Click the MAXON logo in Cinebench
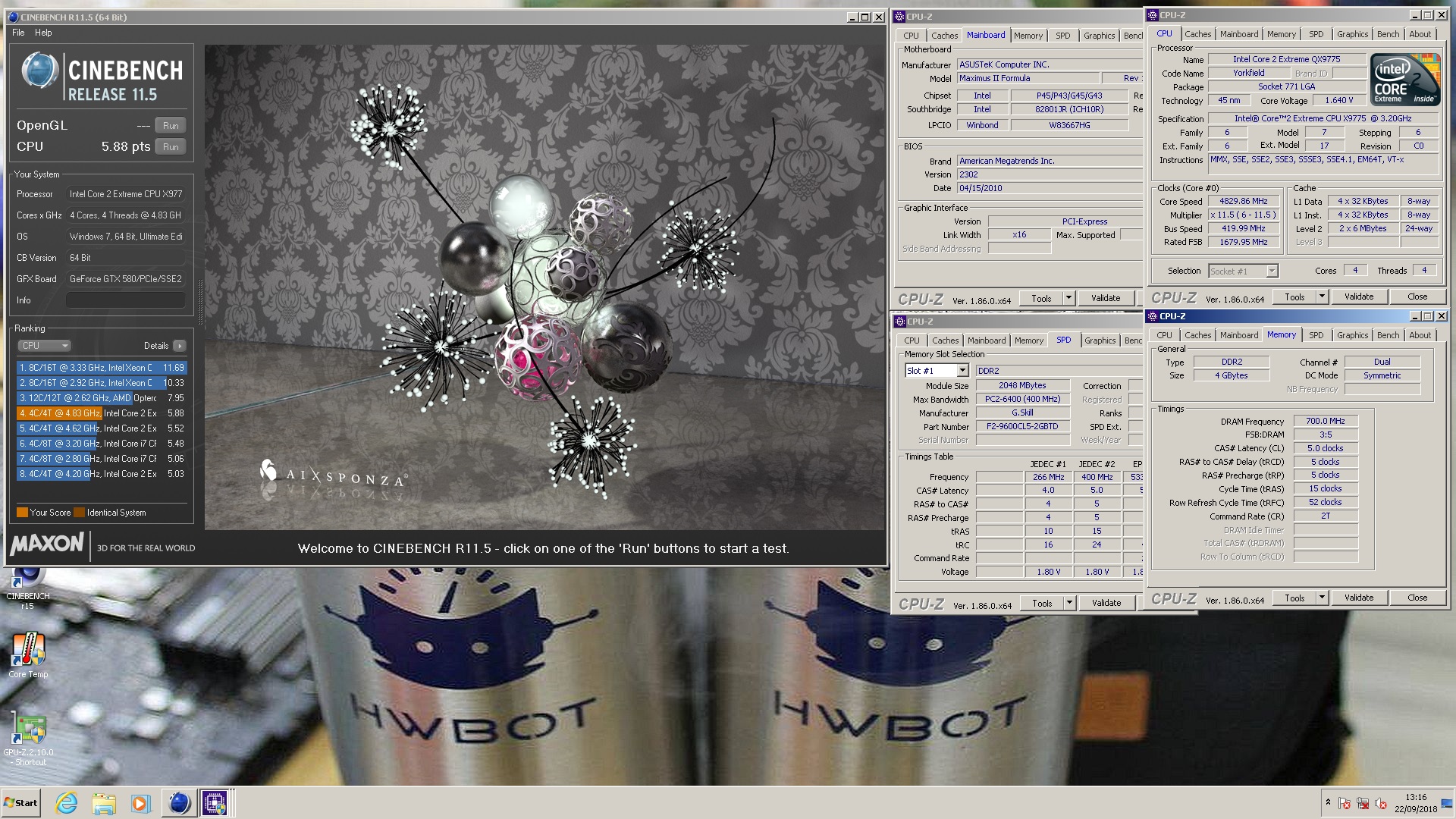 pyautogui.click(x=47, y=544)
